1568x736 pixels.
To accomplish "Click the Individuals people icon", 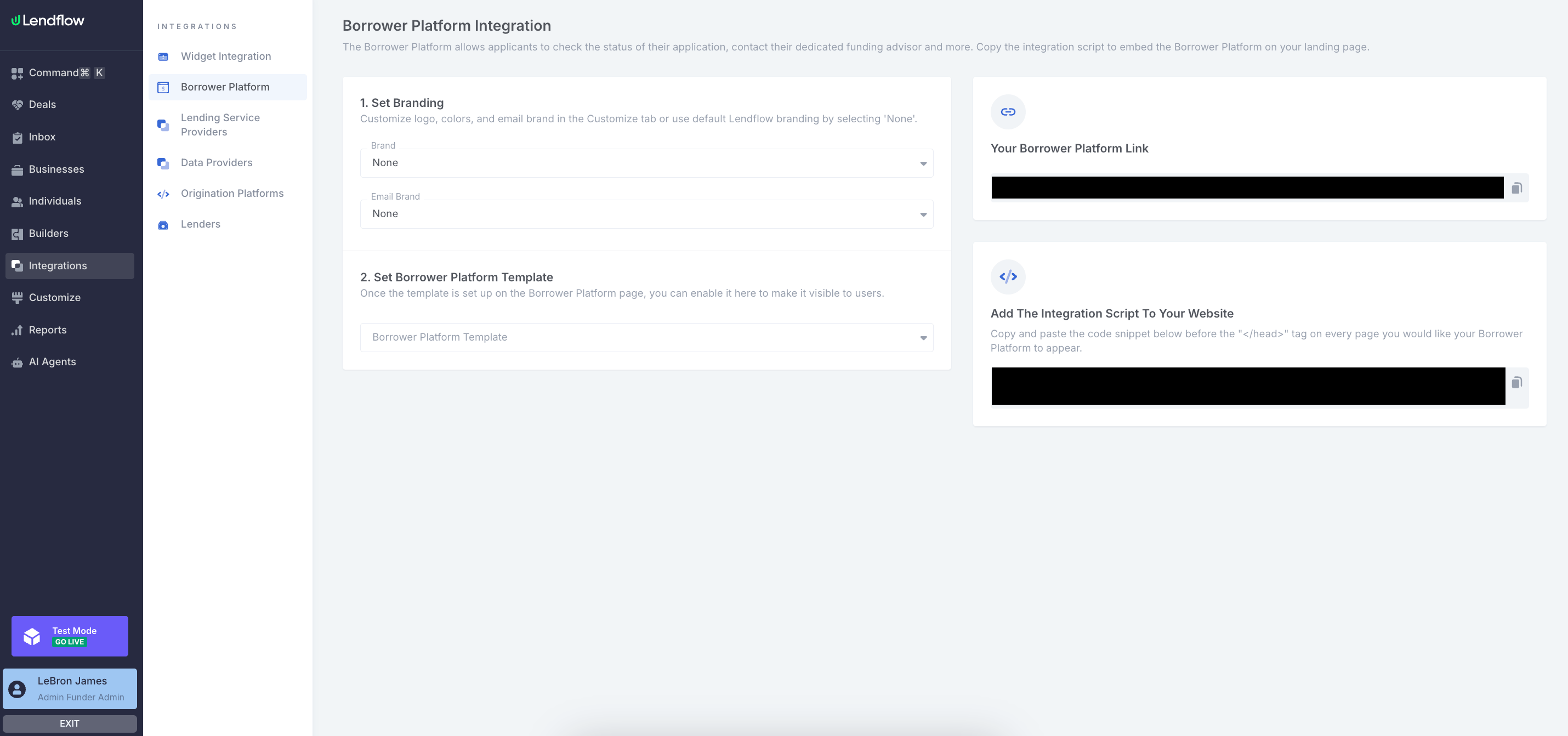I will pos(17,201).
